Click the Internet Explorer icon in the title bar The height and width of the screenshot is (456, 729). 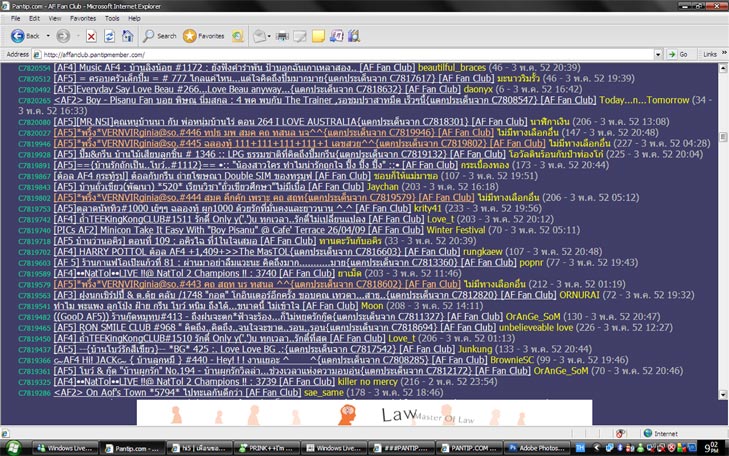coord(6,6)
